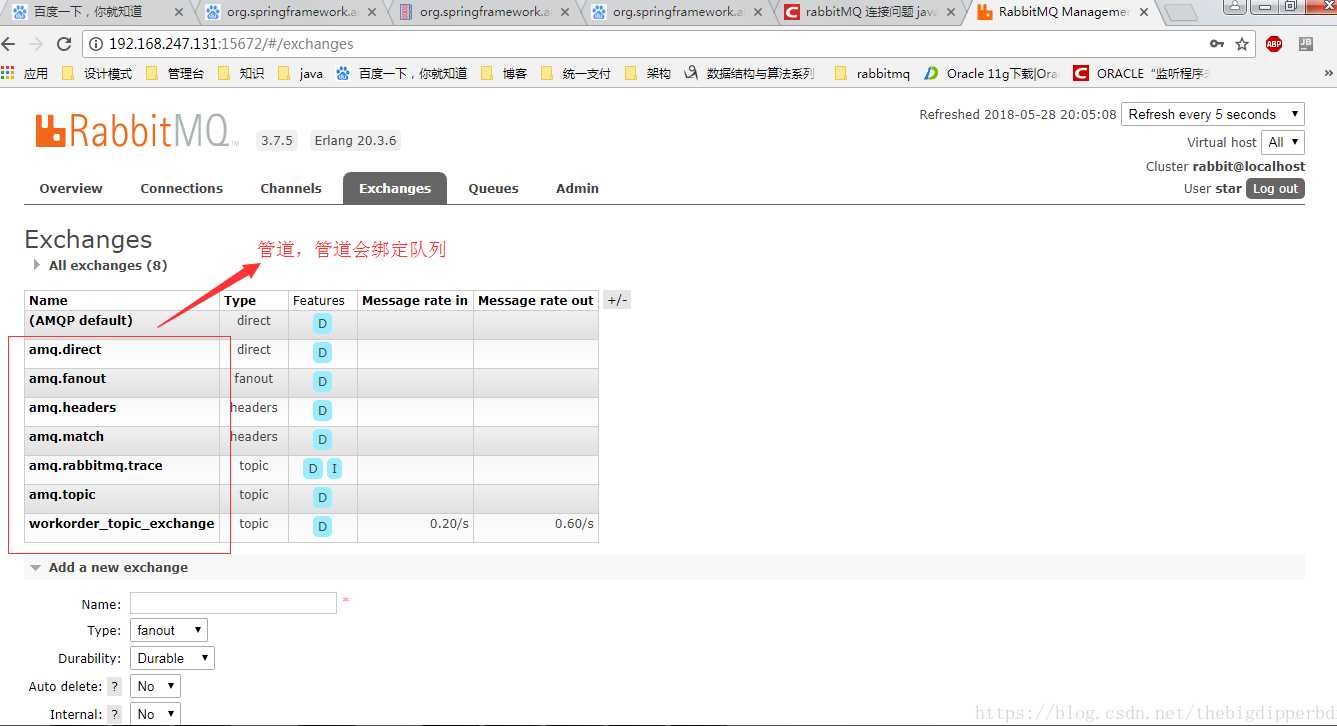1337x726 pixels.
Task: Click the D badge for amq.topic
Action: pos(322,497)
